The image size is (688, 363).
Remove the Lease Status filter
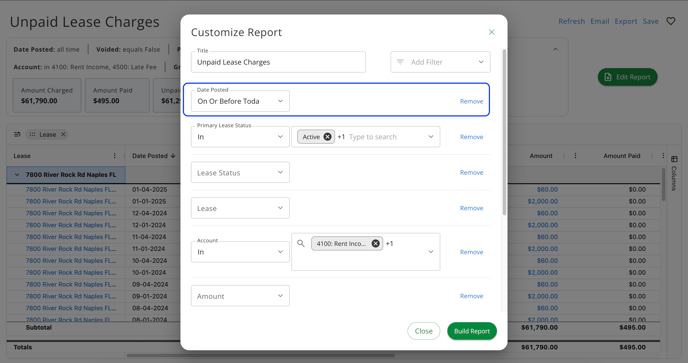pyautogui.click(x=471, y=173)
